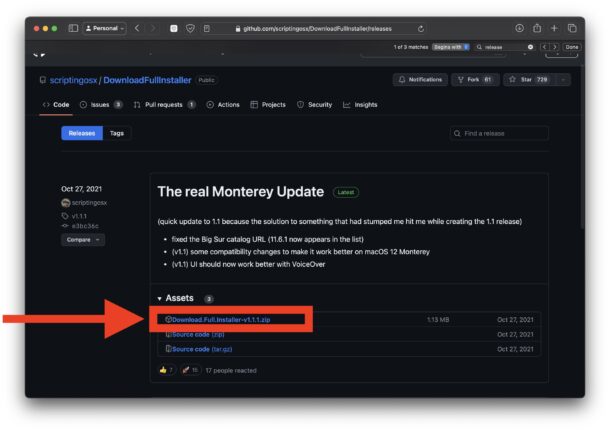Screen dimensions: 610x431
Task: Click the Safari downloads icon
Action: [519, 28]
